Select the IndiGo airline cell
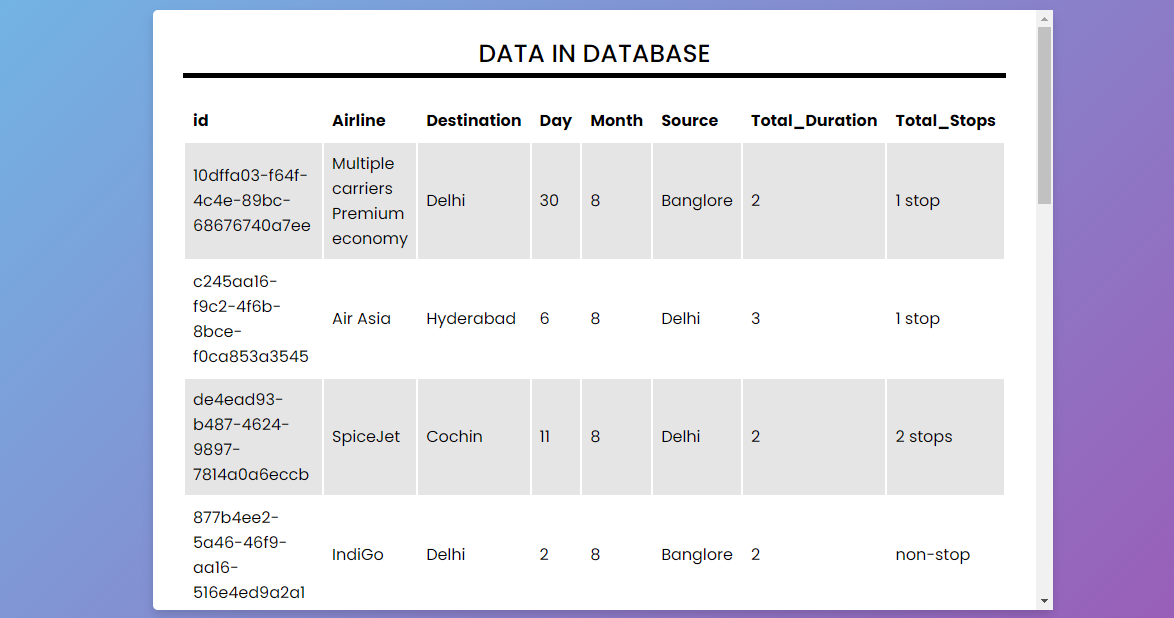This screenshot has height=618, width=1174. tap(357, 554)
